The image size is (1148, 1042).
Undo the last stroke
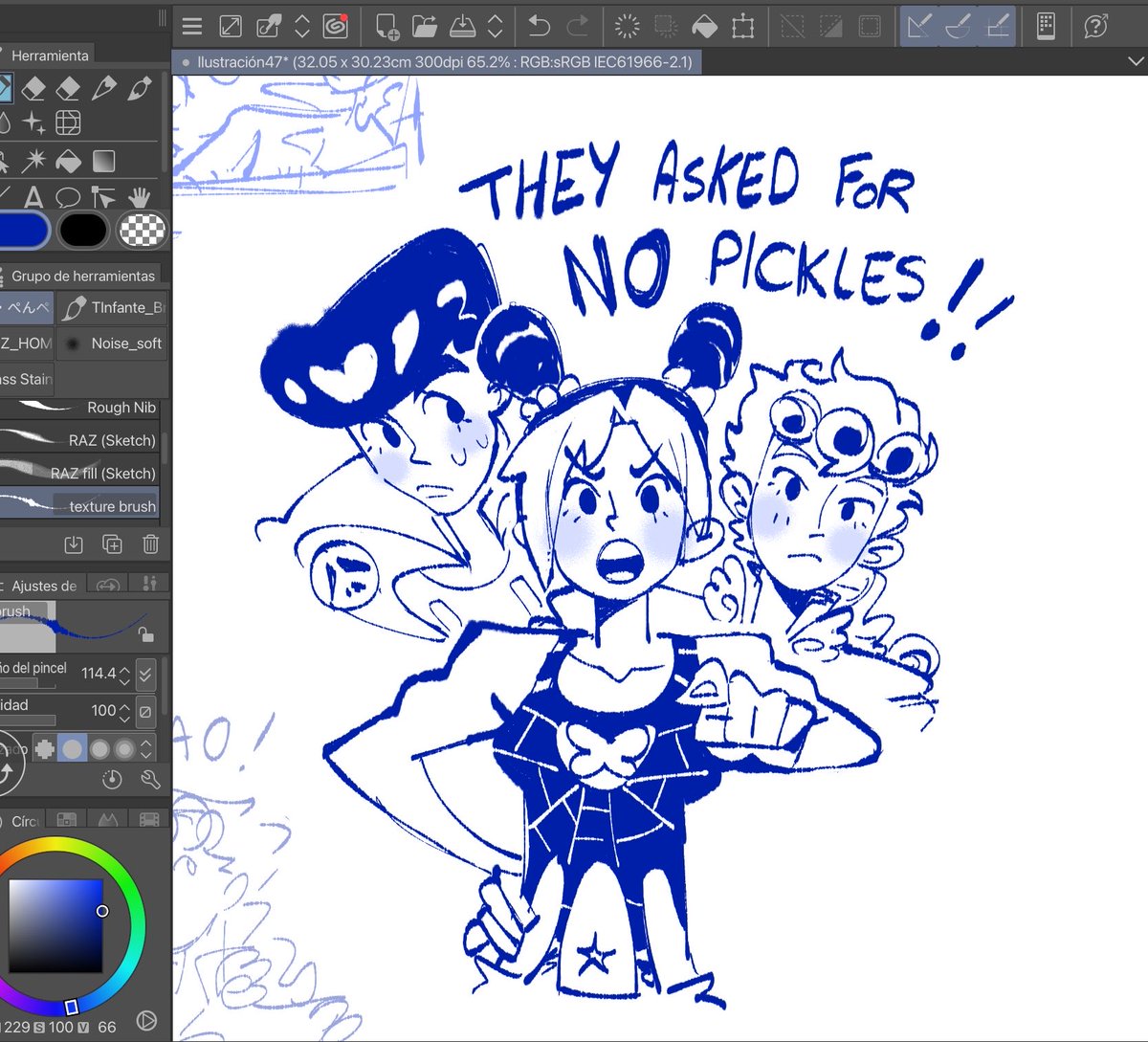tap(540, 27)
